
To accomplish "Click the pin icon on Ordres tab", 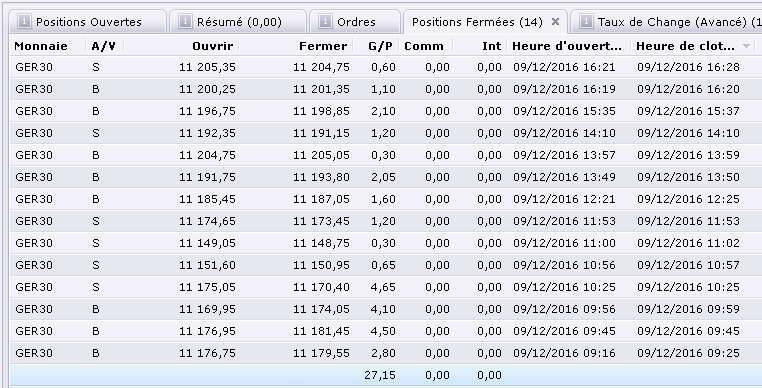I will (x=325, y=21).
